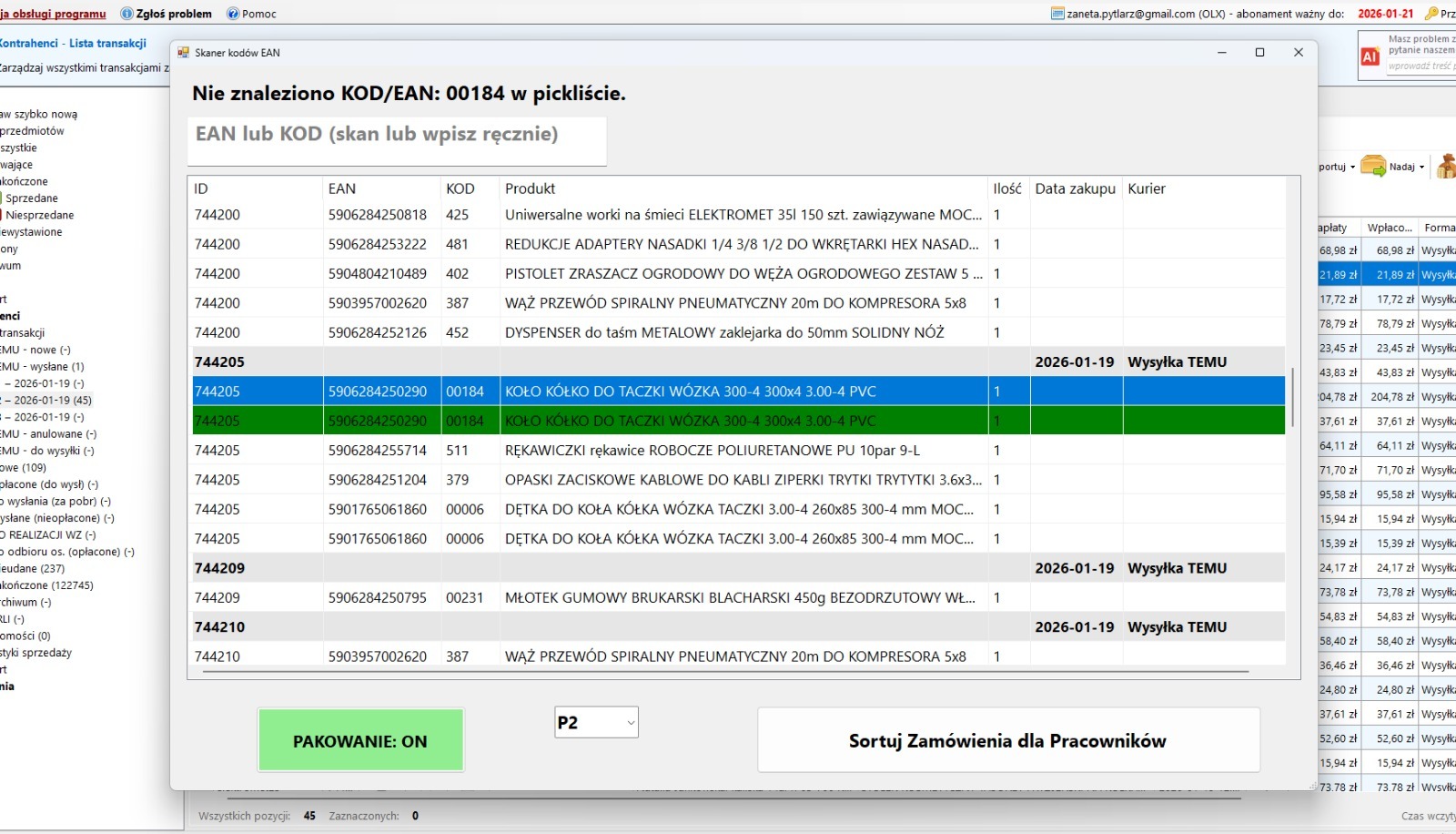
Task: Click the 744210 order group header
Action: pos(737,627)
